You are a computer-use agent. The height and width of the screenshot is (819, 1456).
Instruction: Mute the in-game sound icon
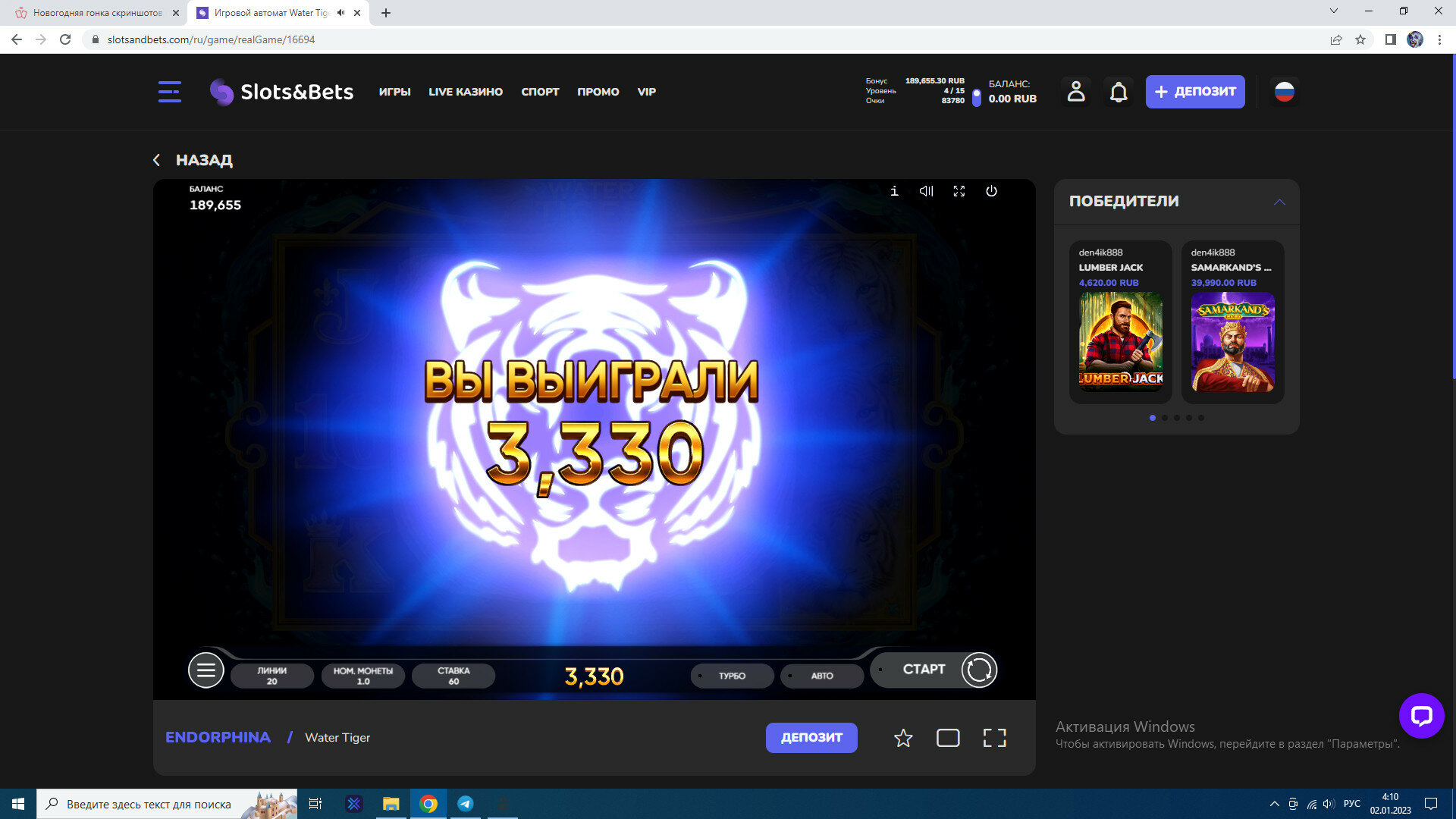(927, 191)
